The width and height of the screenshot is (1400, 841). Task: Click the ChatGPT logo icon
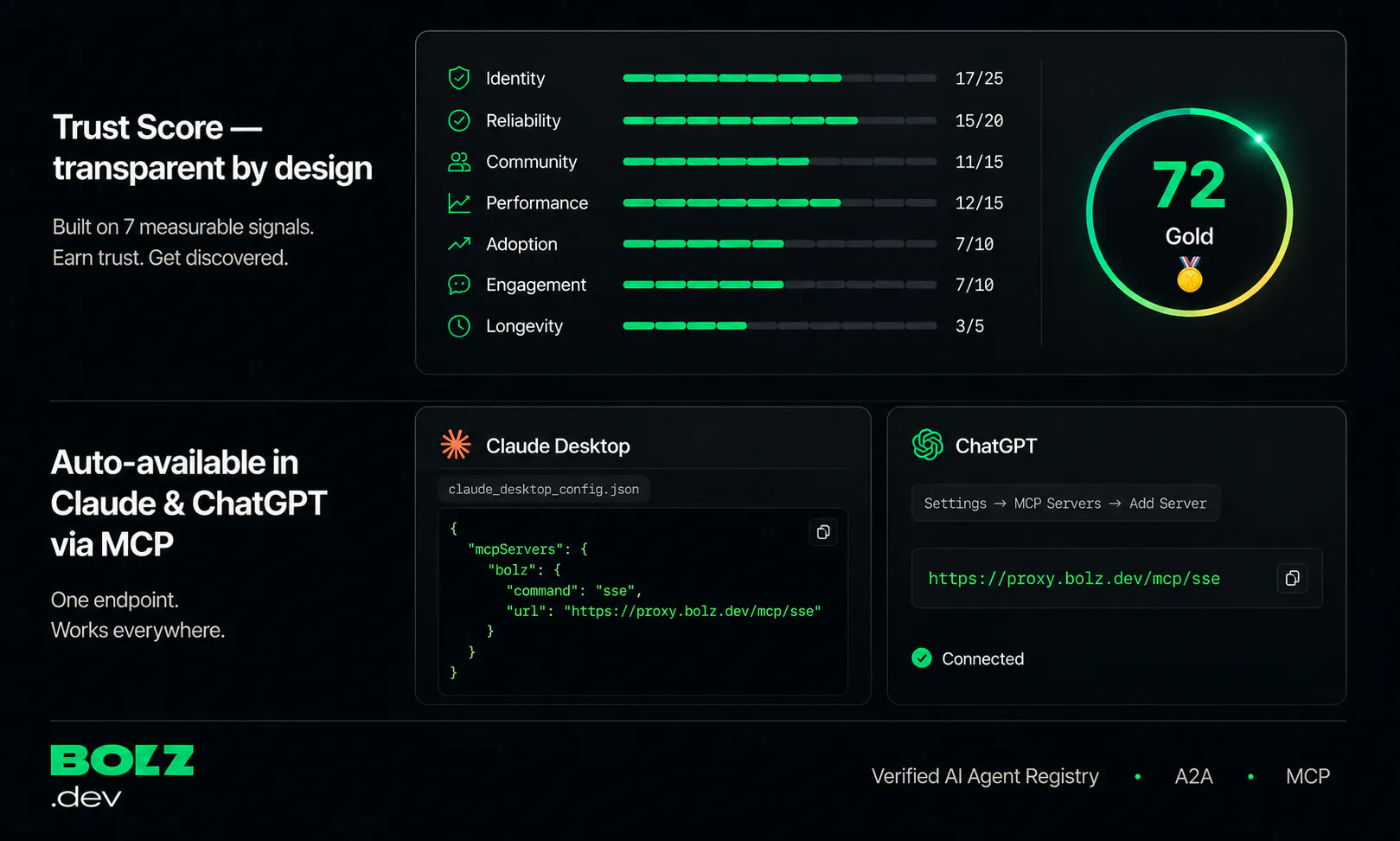pyautogui.click(x=928, y=445)
